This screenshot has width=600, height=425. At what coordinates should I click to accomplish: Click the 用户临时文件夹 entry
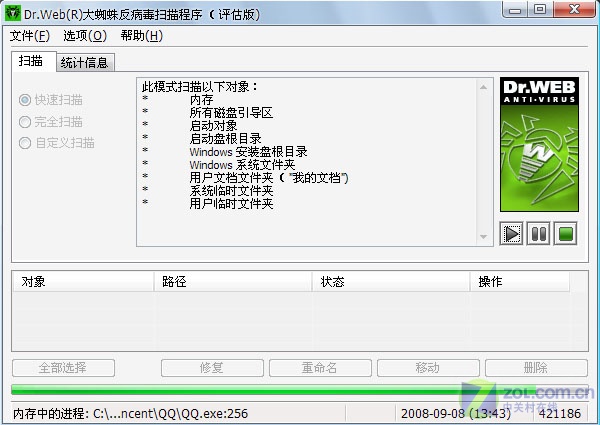click(231, 204)
